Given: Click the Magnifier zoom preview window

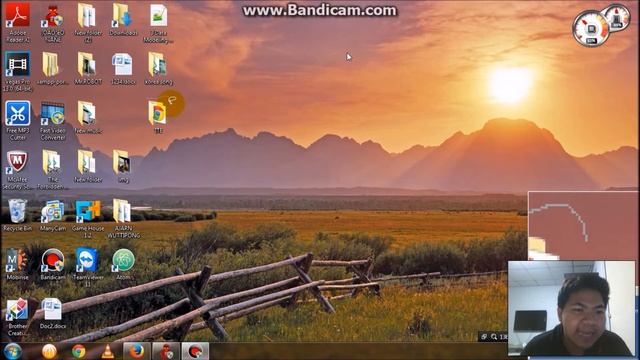Looking at the screenshot, I should pyautogui.click(x=583, y=225).
